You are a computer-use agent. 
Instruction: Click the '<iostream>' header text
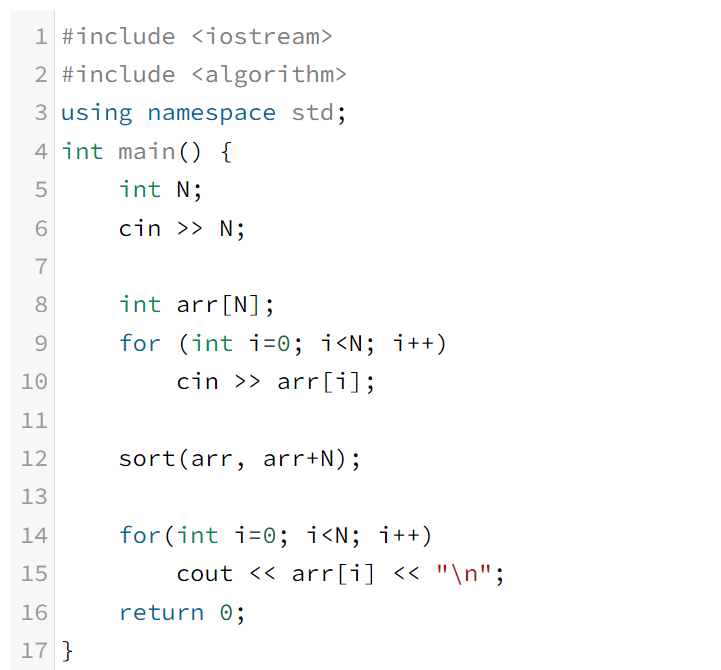click(262, 37)
